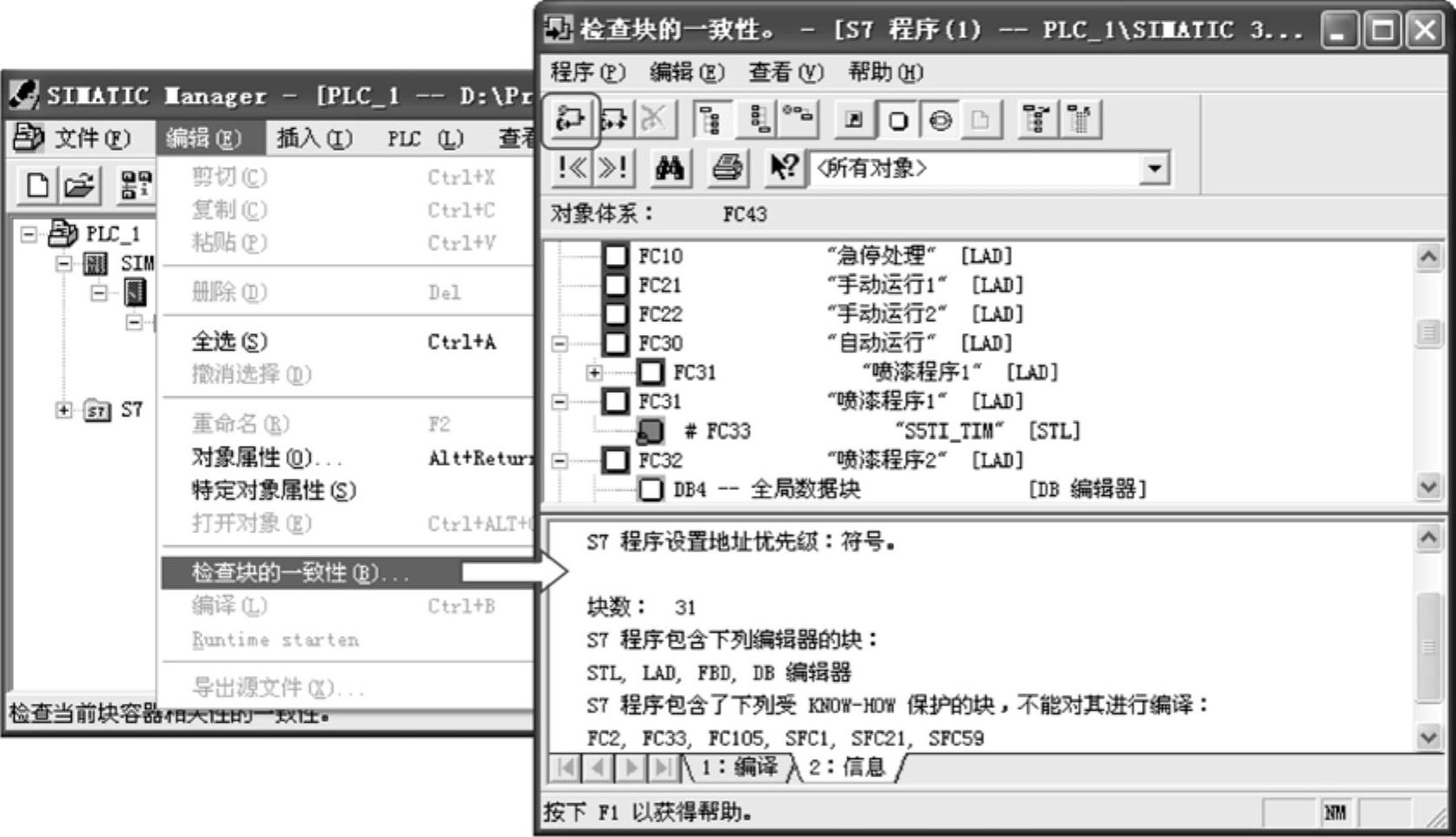Click the shaded status box beside FC33
Viewport: 1456px width, 837px height.
[651, 431]
